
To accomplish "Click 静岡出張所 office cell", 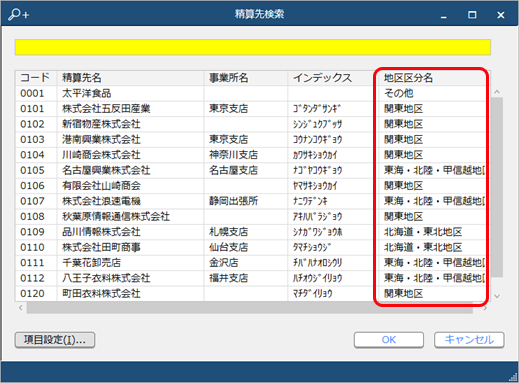I will pos(246,201).
